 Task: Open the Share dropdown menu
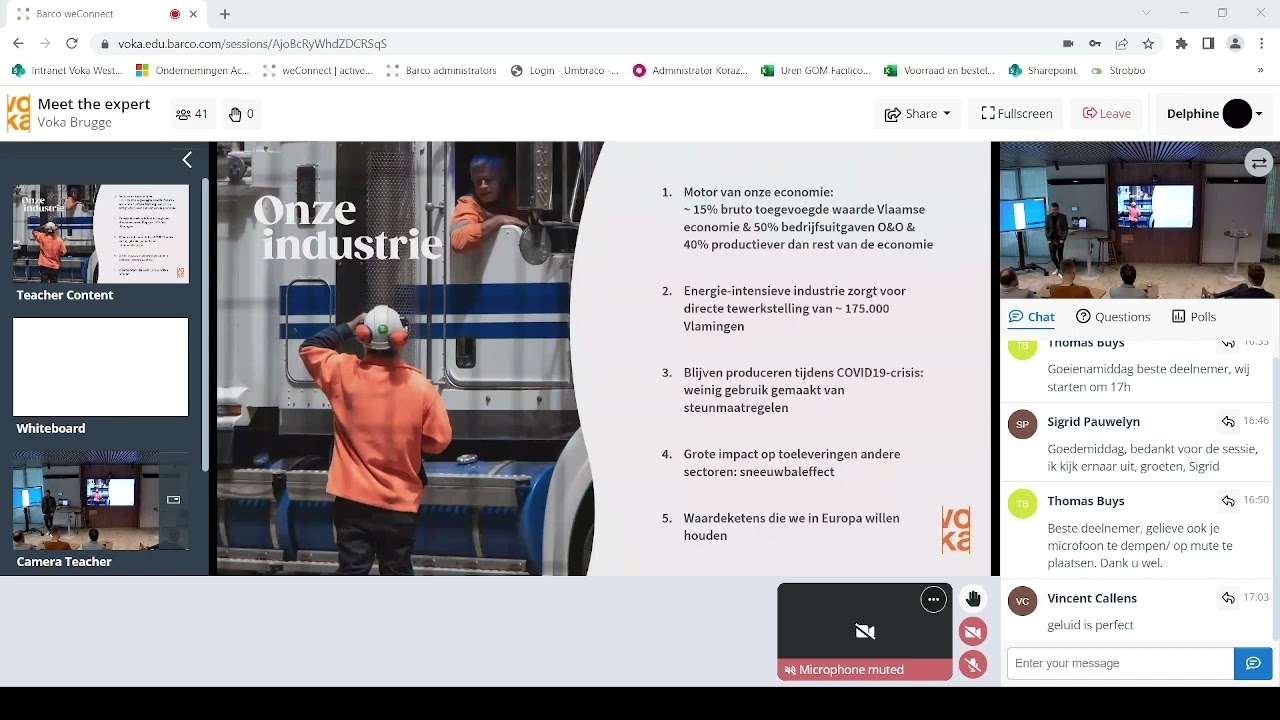[x=917, y=114]
